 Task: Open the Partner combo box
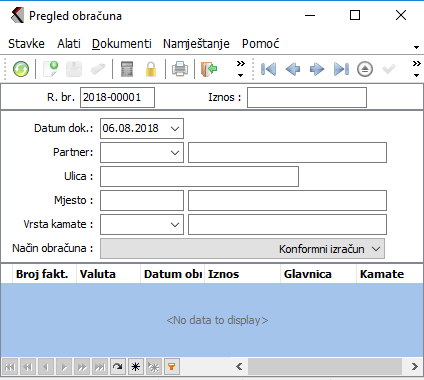click(x=142, y=153)
